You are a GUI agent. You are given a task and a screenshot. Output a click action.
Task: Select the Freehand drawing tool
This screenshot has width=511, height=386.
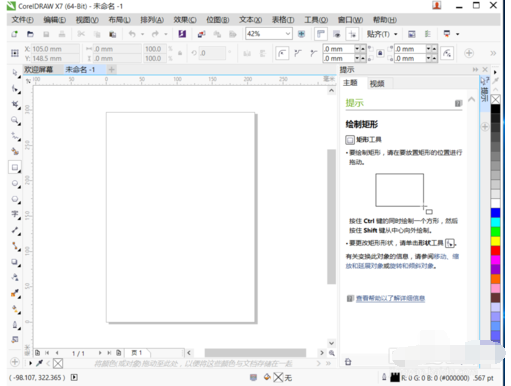(x=15, y=136)
